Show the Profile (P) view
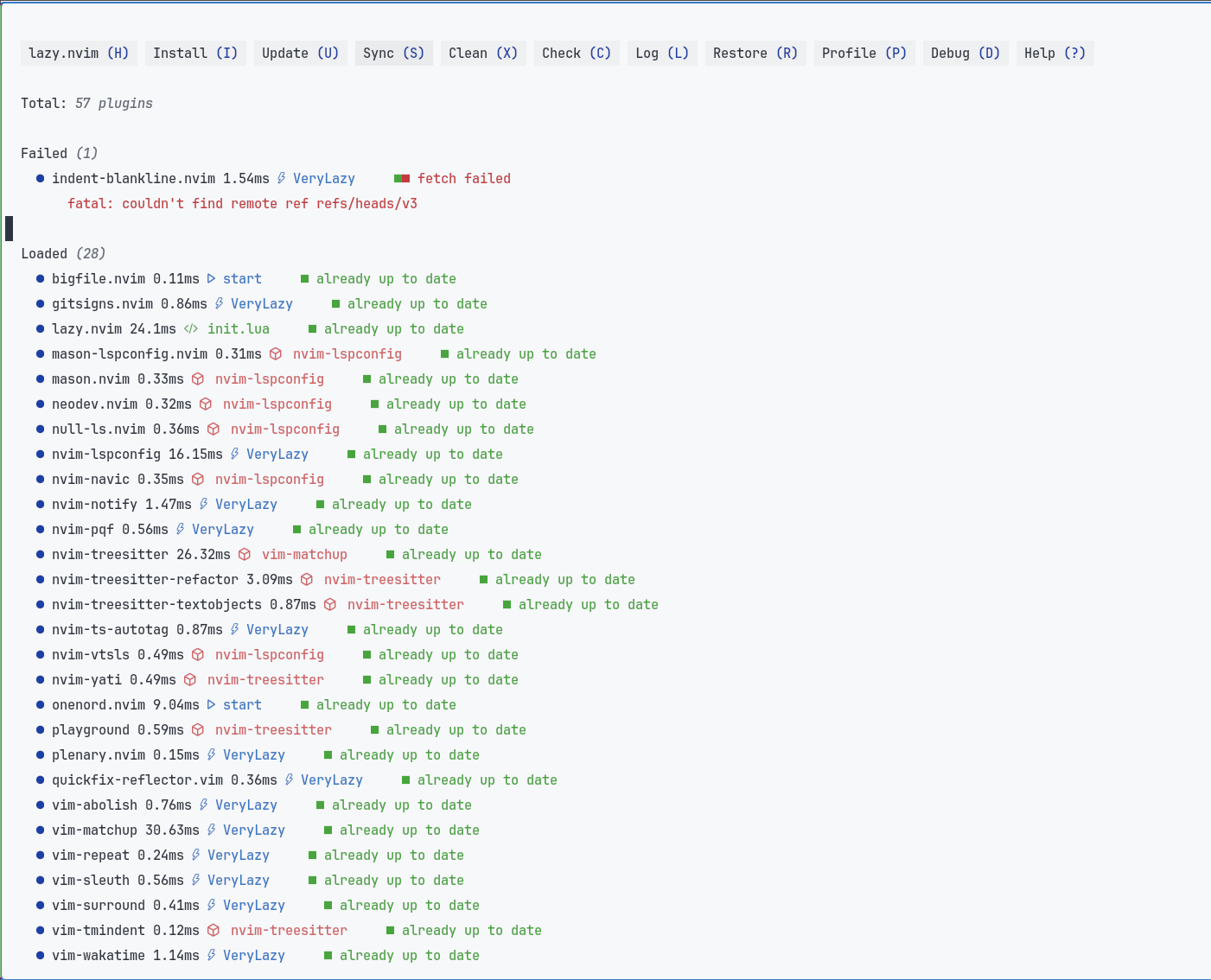Viewport: 1211px width, 980px height. pyautogui.click(x=864, y=53)
